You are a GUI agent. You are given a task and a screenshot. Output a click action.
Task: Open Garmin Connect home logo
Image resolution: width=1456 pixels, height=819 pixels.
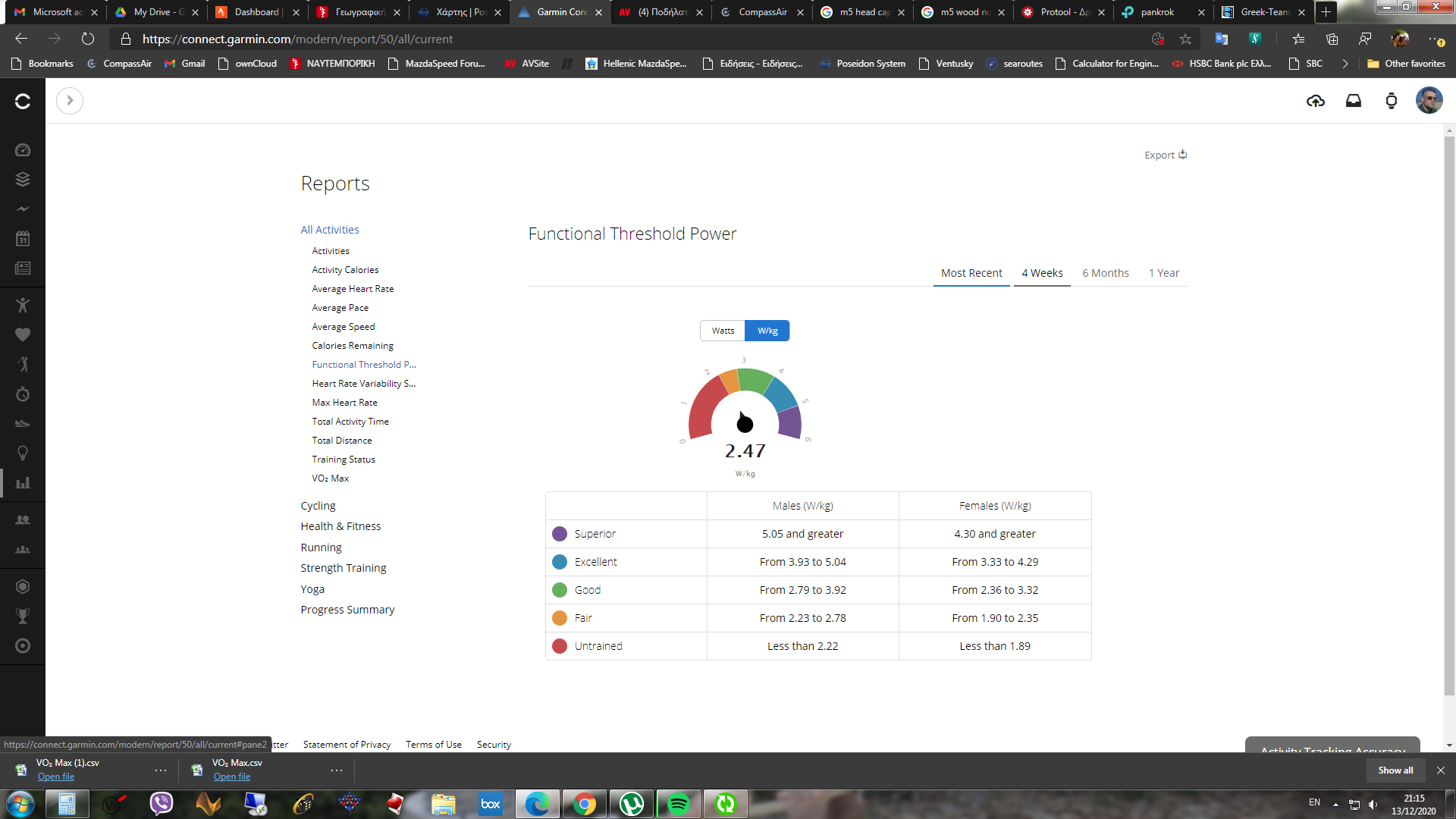(23, 101)
